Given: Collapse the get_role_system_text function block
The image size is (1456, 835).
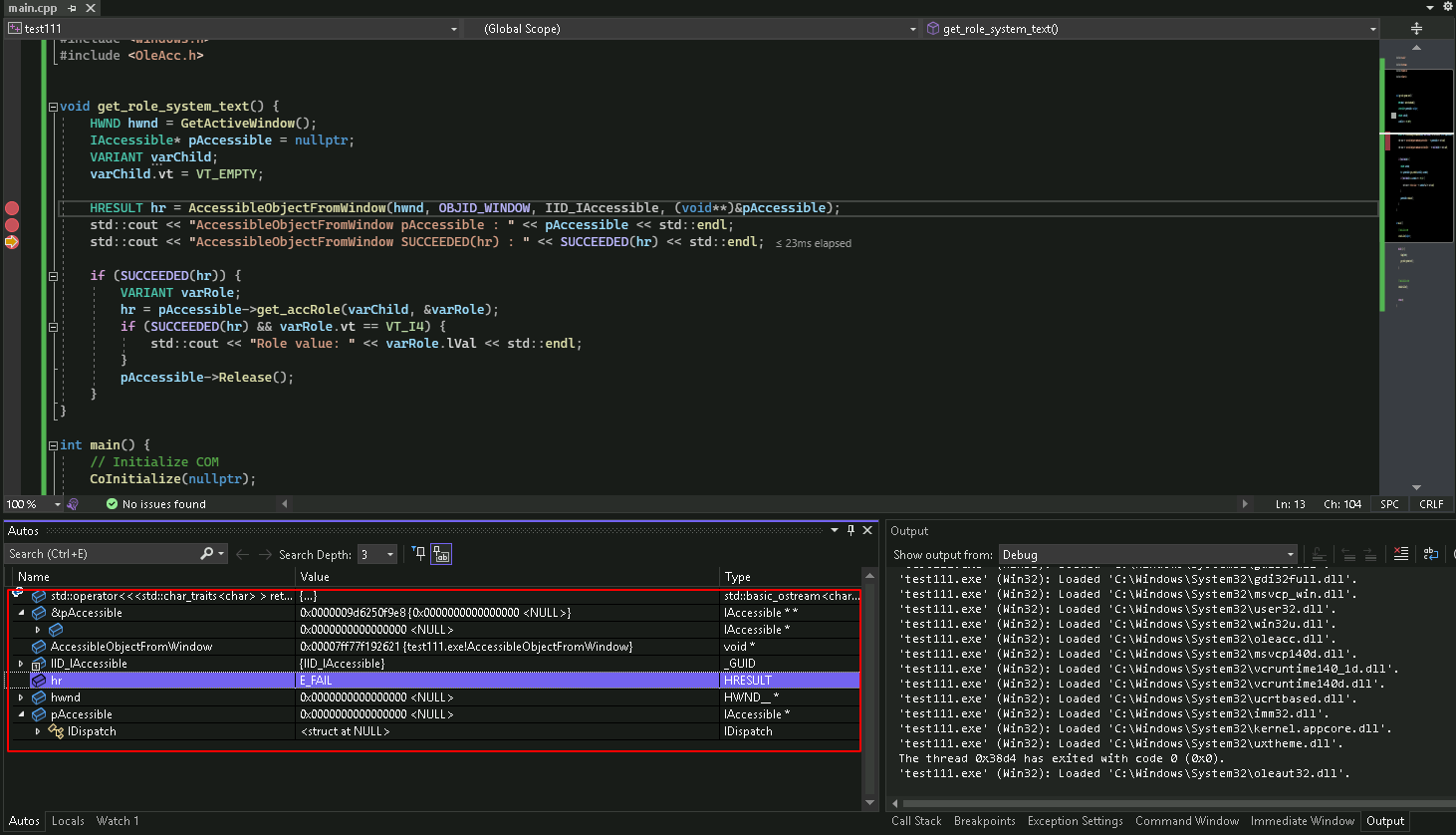Looking at the screenshot, I should coord(53,107).
